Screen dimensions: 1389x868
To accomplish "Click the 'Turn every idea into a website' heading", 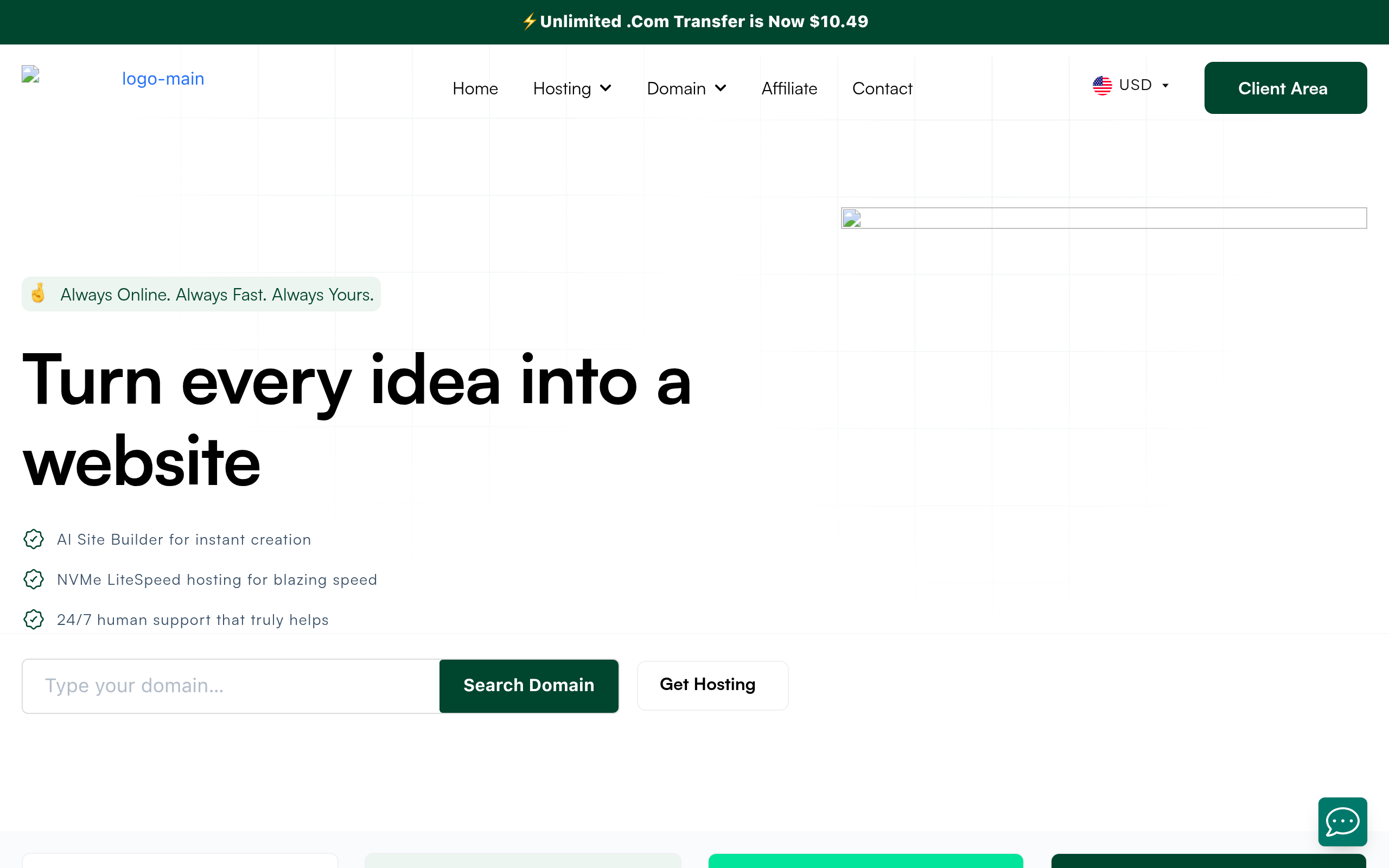I will pyautogui.click(x=357, y=421).
